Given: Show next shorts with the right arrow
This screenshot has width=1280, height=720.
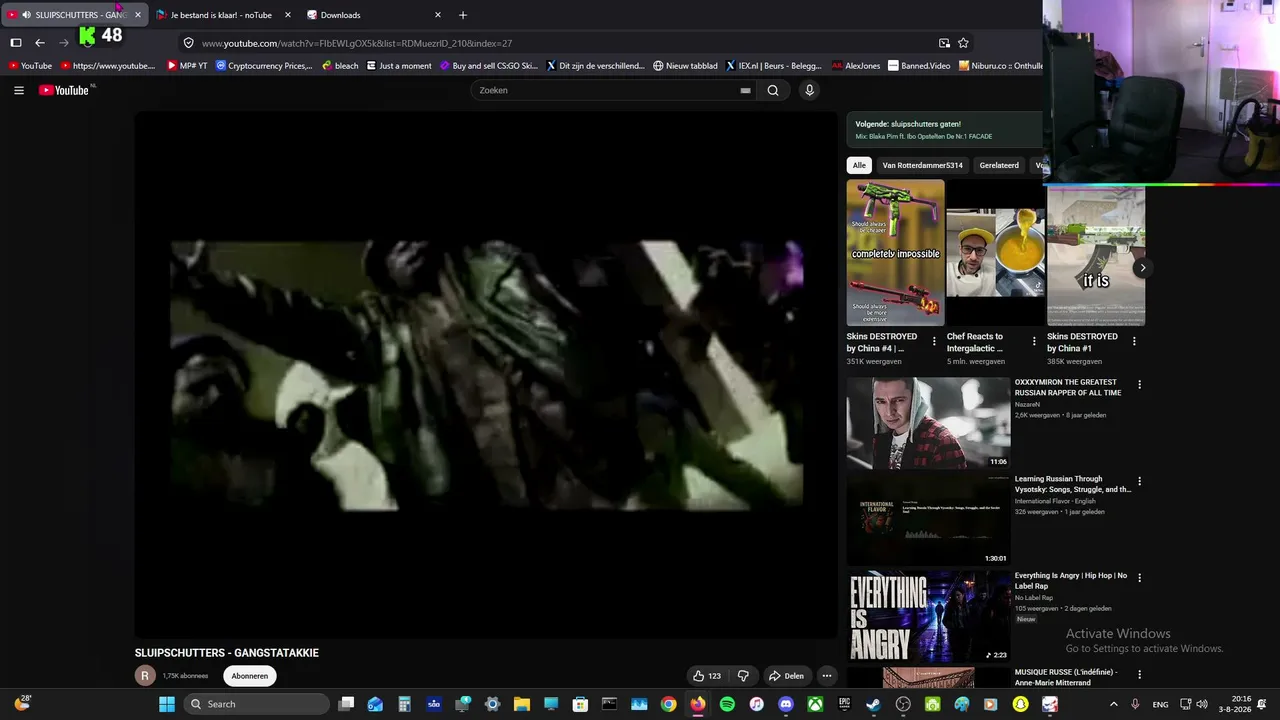Looking at the screenshot, I should click(1142, 268).
